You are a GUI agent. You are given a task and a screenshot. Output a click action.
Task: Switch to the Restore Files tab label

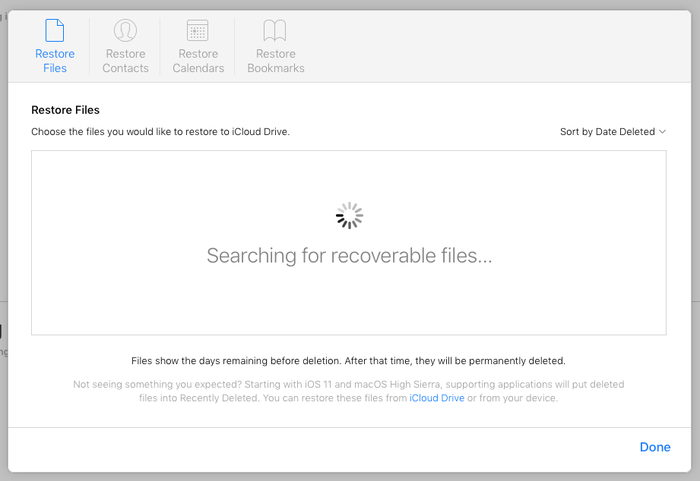click(x=55, y=61)
